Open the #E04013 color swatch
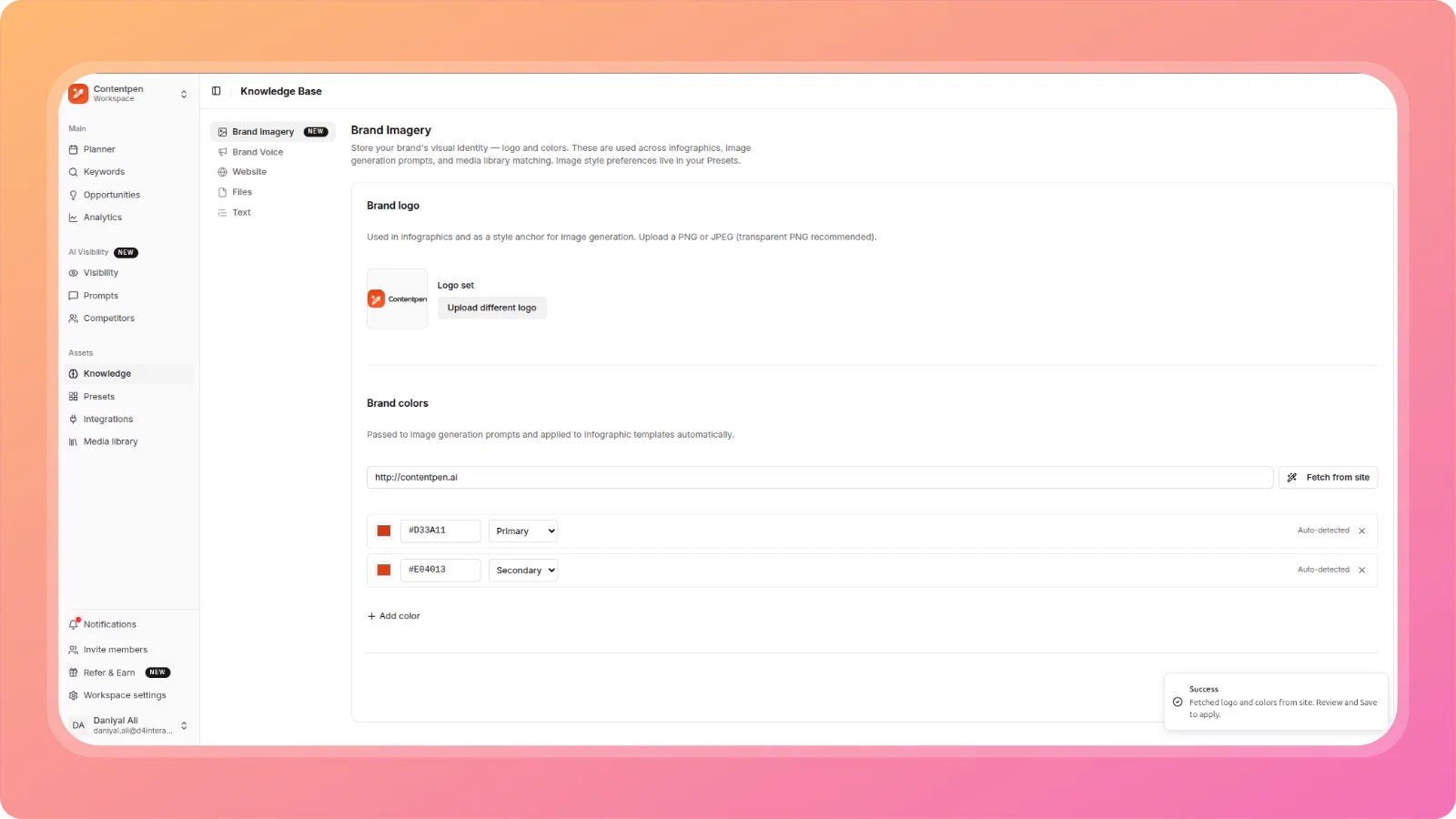1456x819 pixels. 384,570
